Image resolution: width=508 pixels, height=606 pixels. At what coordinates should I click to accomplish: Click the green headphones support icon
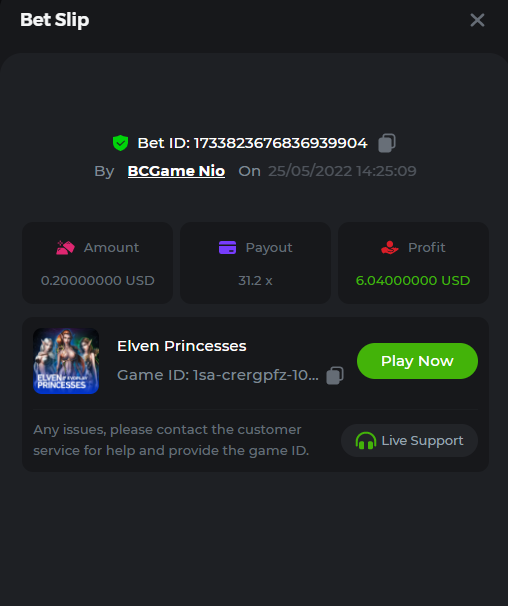(365, 441)
